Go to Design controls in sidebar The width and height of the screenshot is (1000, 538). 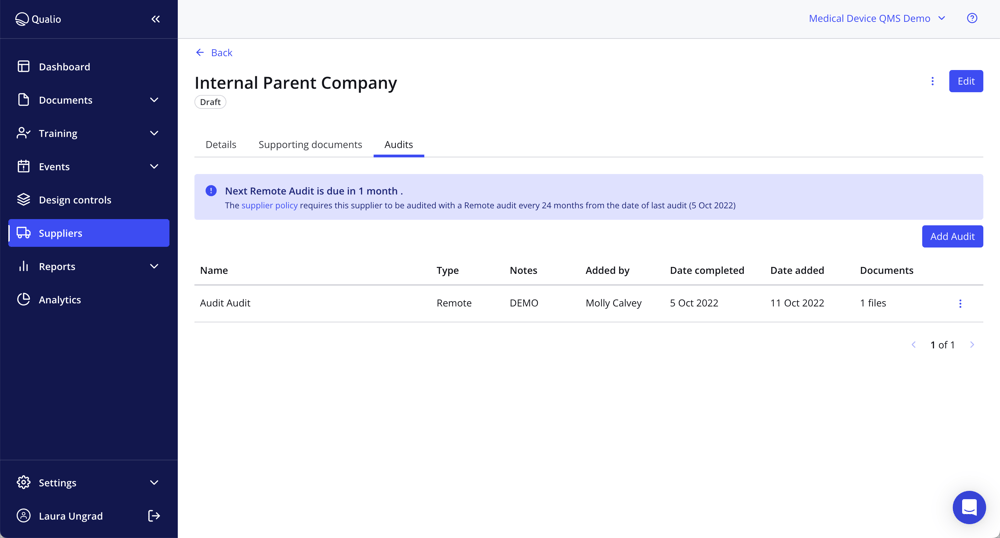75,200
